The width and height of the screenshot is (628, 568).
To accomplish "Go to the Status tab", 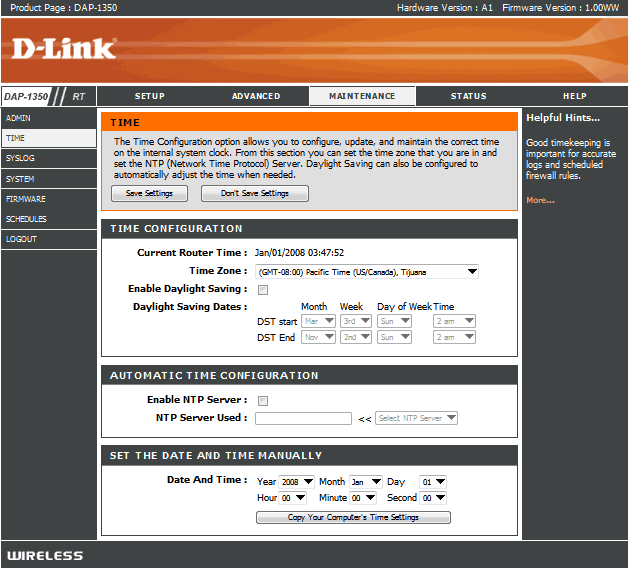I will [x=468, y=96].
